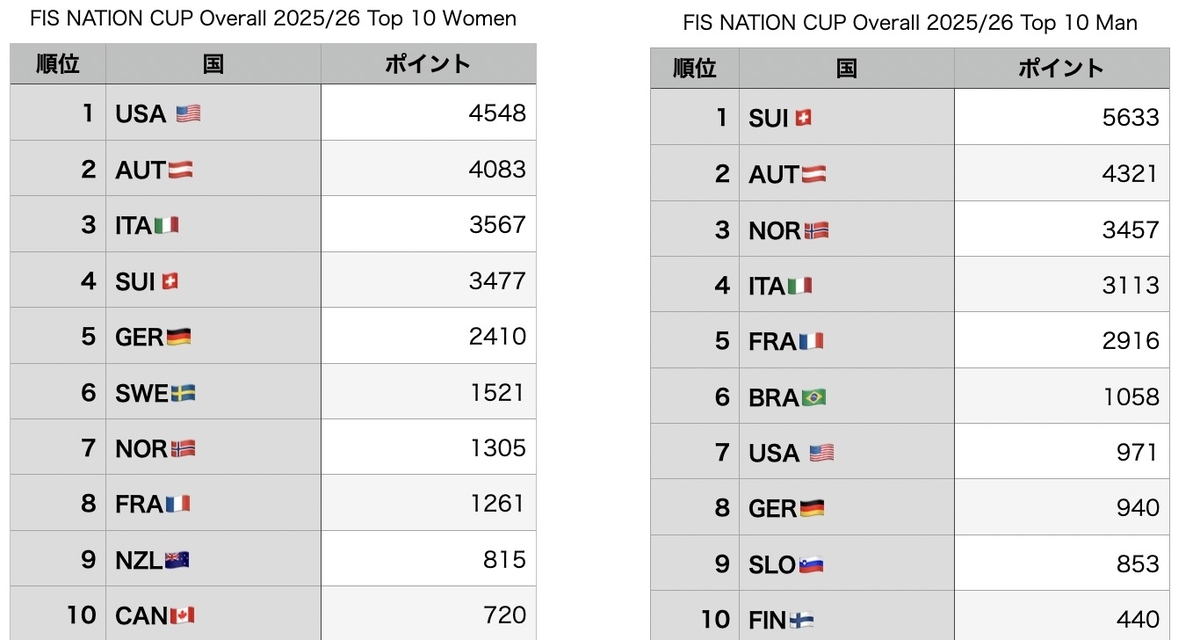Select the 4548 points cell

tap(428, 112)
